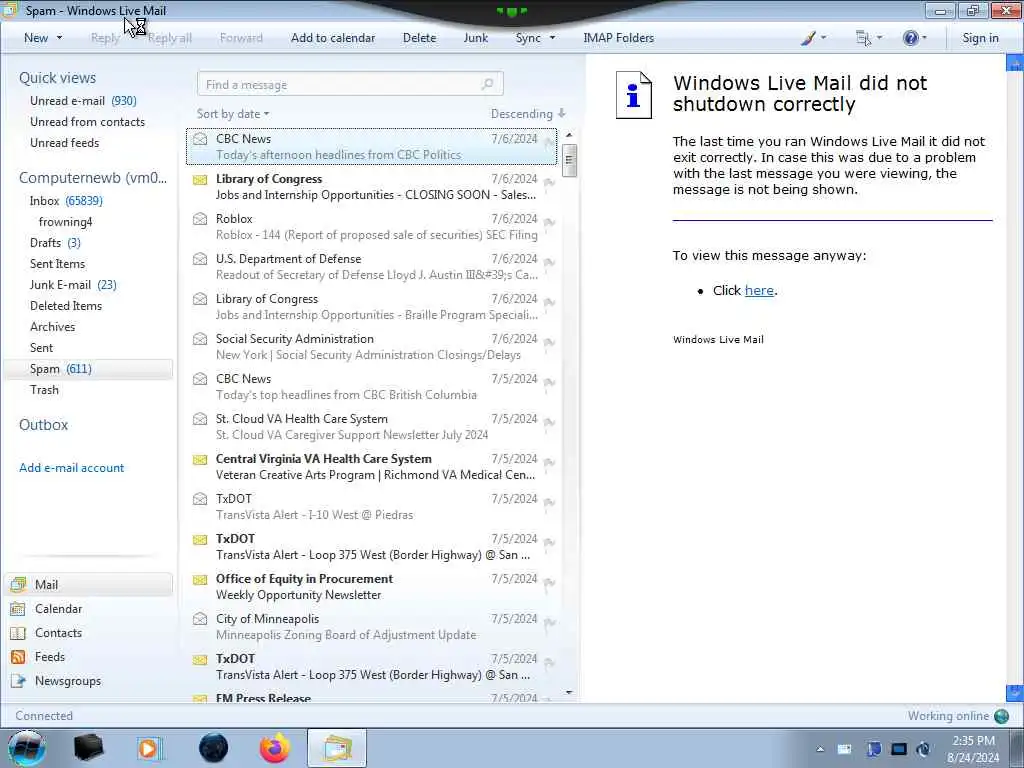Open the Sort by date dropdown

[233, 114]
